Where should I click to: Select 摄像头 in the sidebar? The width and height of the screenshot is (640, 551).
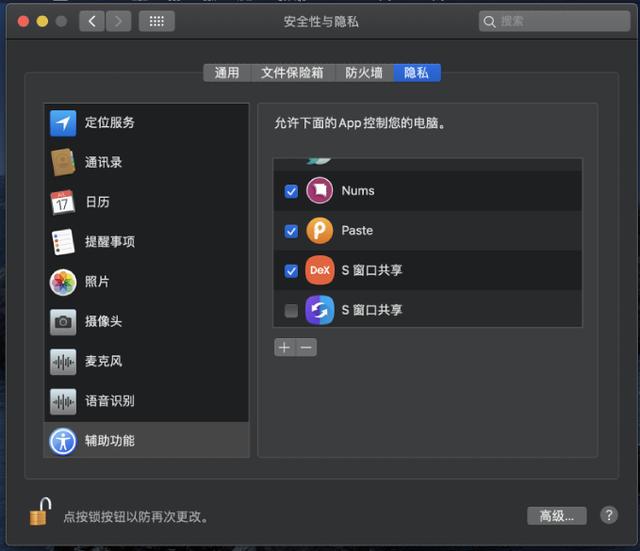pyautogui.click(x=147, y=322)
